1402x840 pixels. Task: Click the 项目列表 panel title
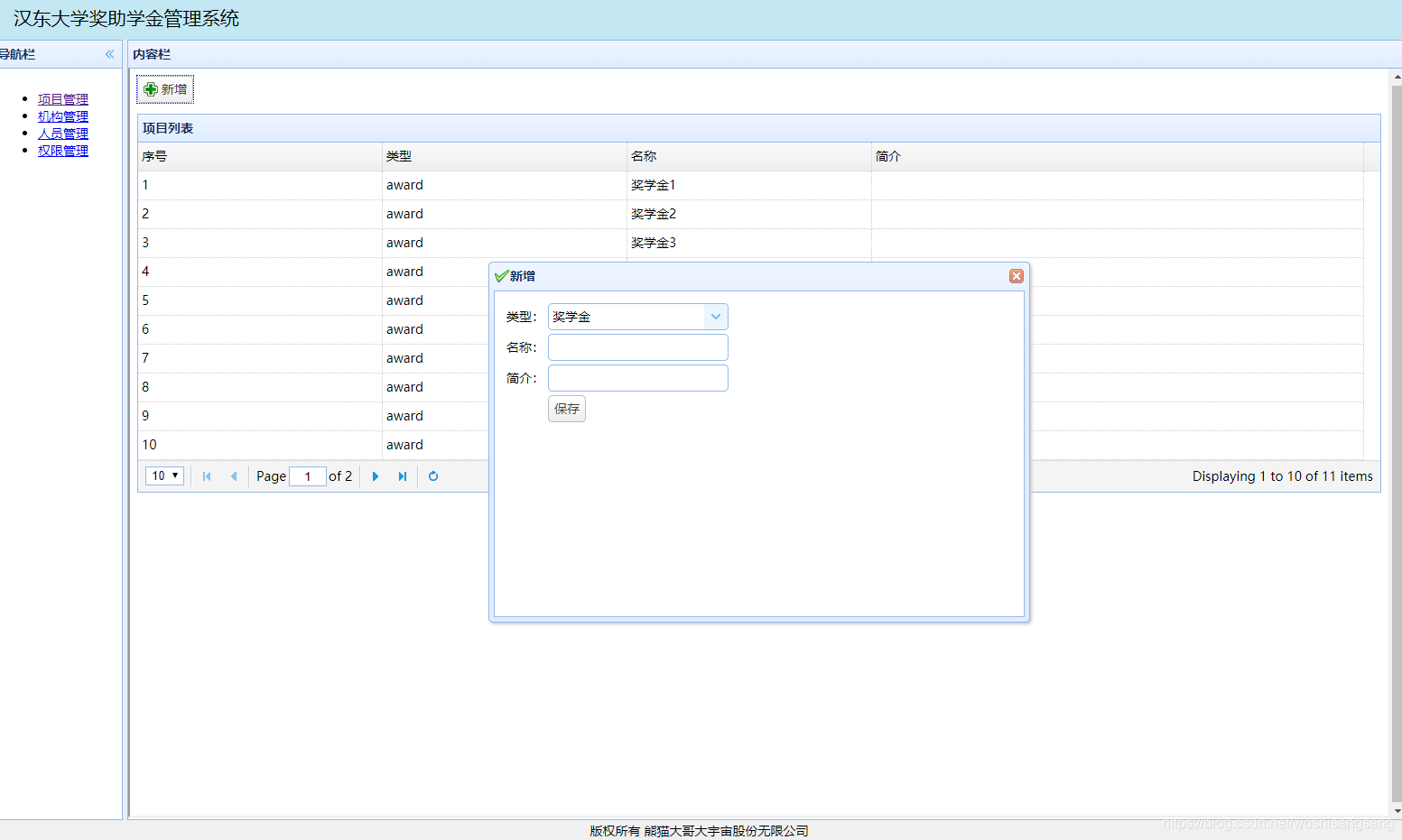click(x=168, y=128)
